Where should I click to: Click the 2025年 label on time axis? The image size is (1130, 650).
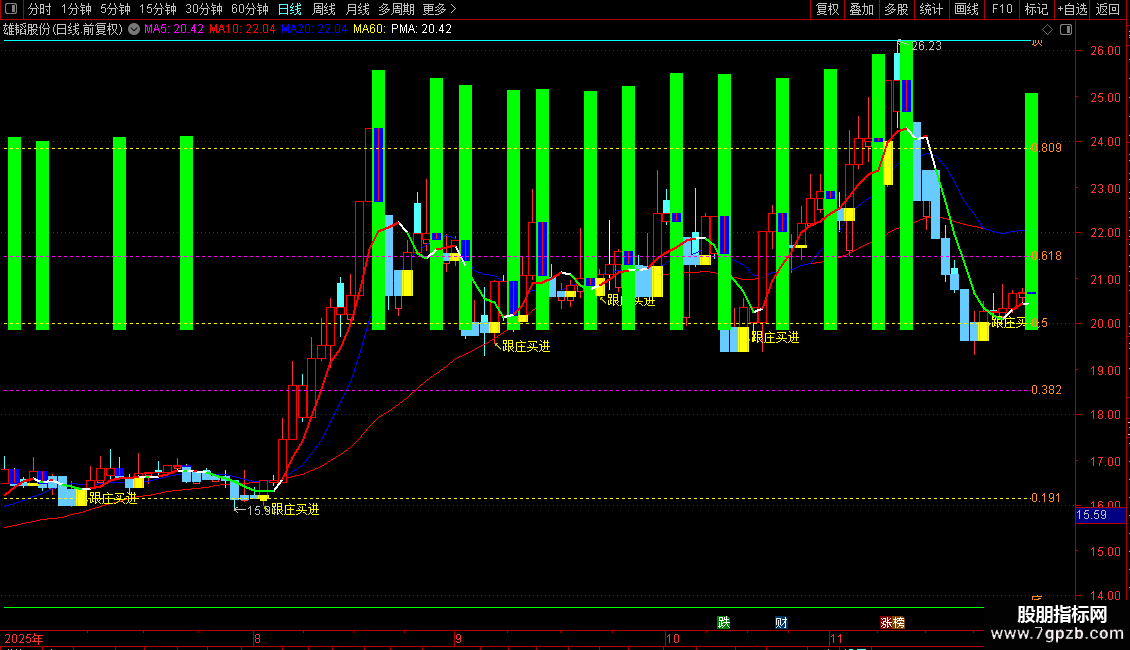(x=23, y=638)
